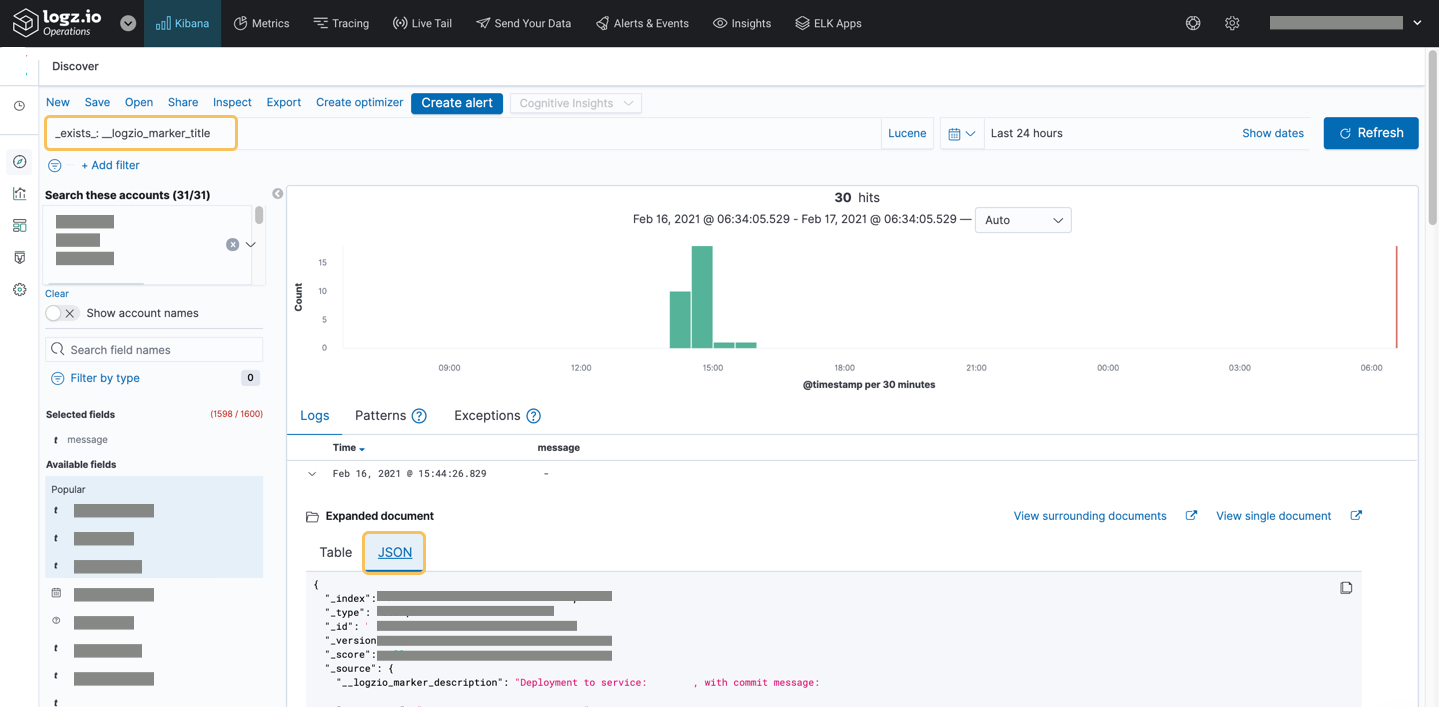Copy the JSON document using the copy icon
This screenshot has height=707, width=1439.
click(1346, 588)
